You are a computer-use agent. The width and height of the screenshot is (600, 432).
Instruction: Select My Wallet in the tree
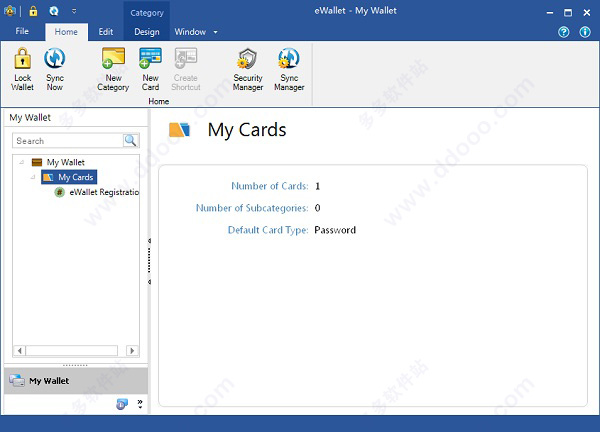(65, 162)
